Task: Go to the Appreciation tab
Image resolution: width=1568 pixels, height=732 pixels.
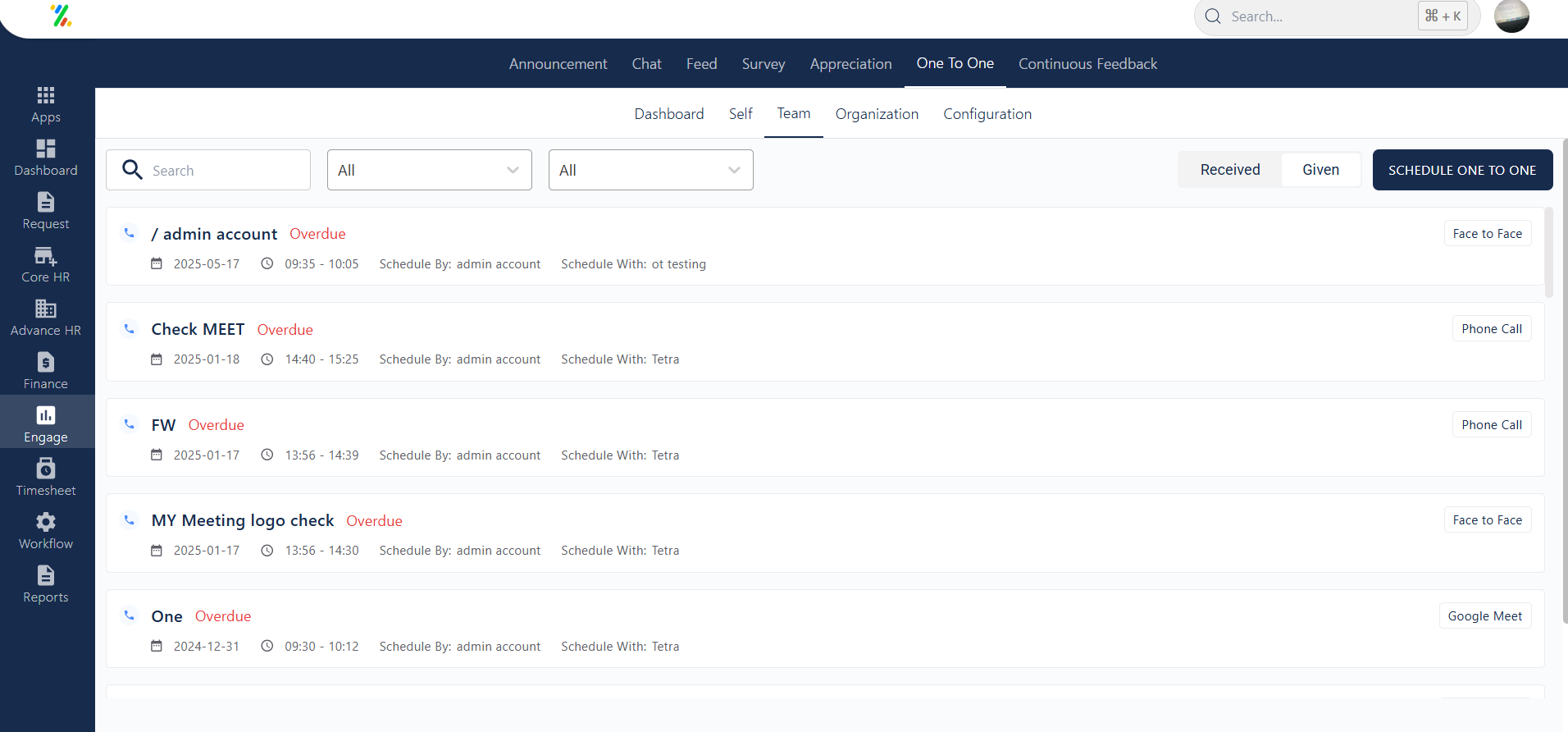Action: 851,64
